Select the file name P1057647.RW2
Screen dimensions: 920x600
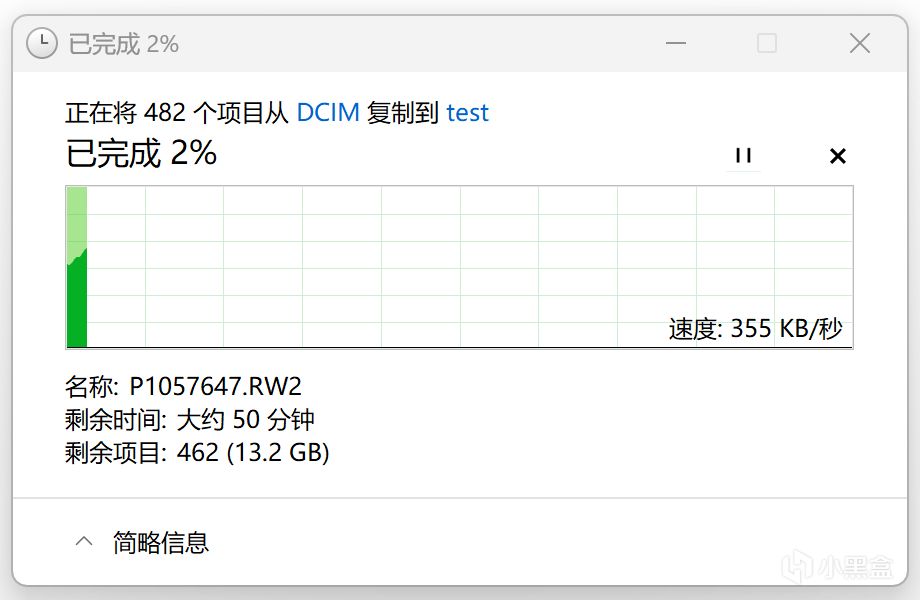pos(216,386)
